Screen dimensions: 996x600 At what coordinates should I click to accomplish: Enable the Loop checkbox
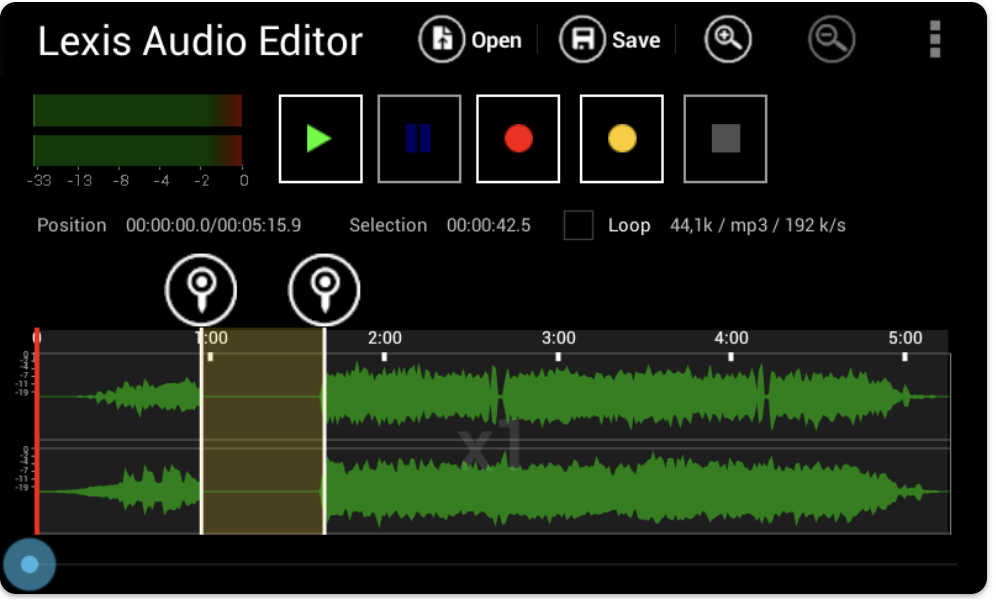coord(578,225)
